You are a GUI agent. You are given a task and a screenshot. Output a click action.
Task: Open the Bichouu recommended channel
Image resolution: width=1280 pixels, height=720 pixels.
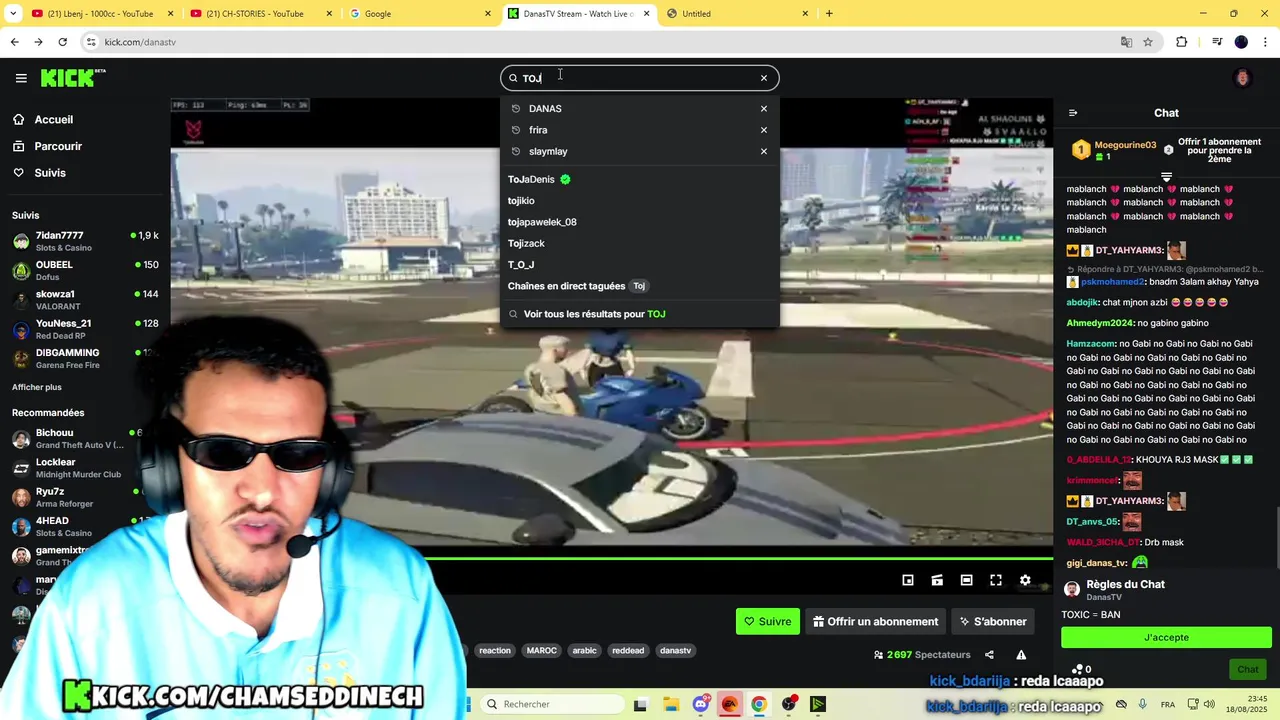78,438
